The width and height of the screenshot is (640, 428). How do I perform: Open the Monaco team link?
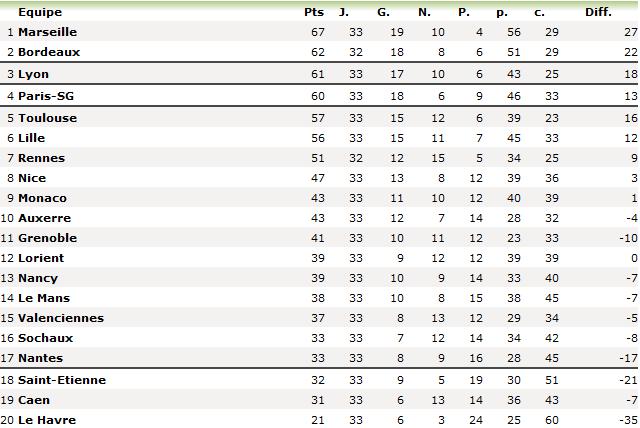[42, 198]
